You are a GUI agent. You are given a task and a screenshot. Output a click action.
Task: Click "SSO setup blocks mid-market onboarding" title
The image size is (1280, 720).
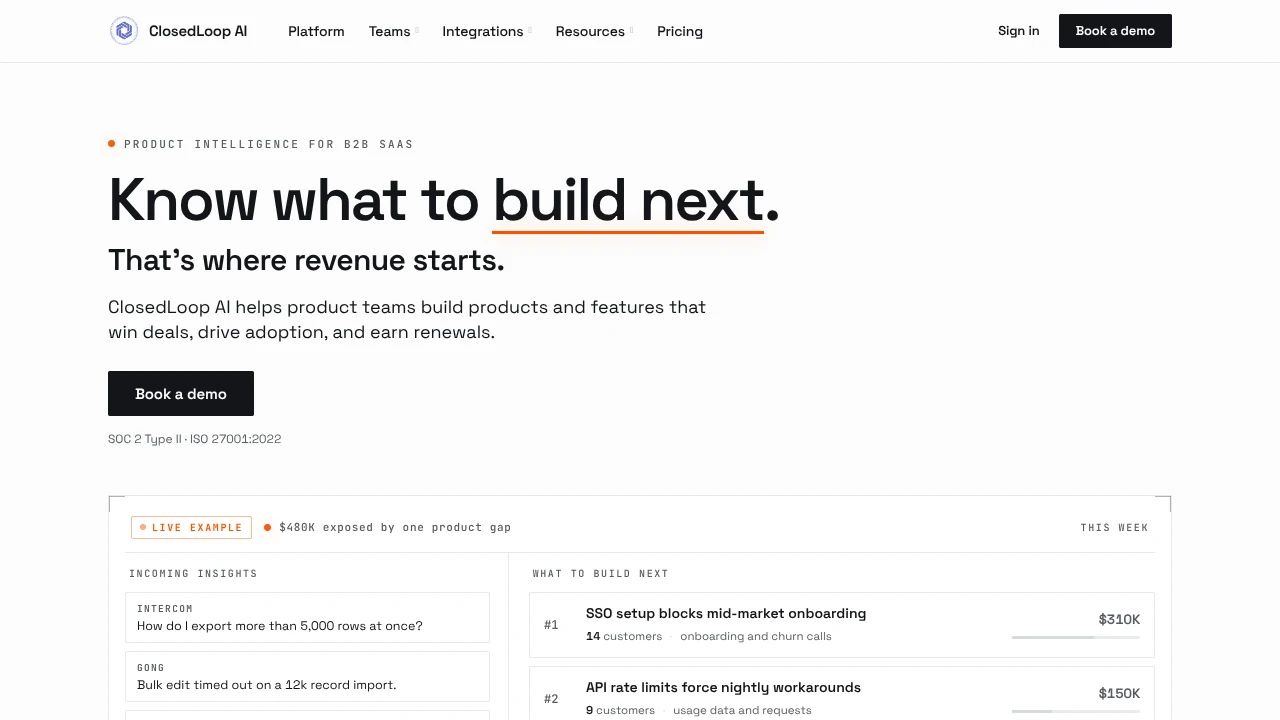tap(726, 613)
